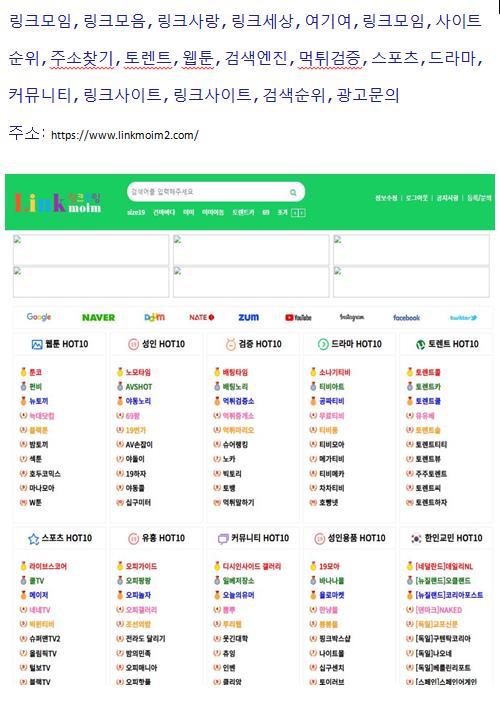Screen dimensions: 500x713
Task: Open the [독일]구텐탁코리아 link
Action: (x=443, y=639)
